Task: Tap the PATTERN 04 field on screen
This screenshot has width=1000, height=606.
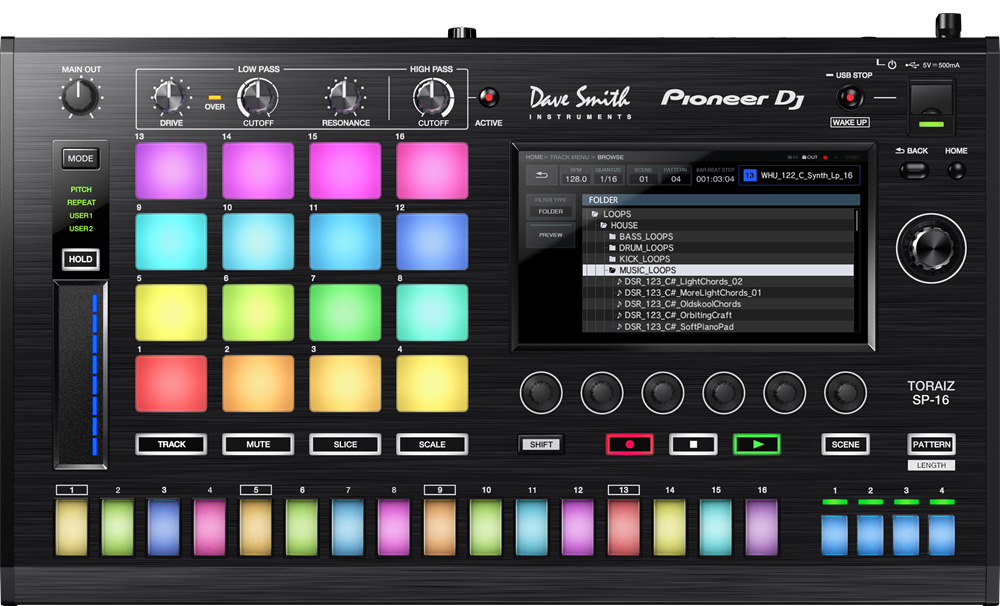Action: 675,175
